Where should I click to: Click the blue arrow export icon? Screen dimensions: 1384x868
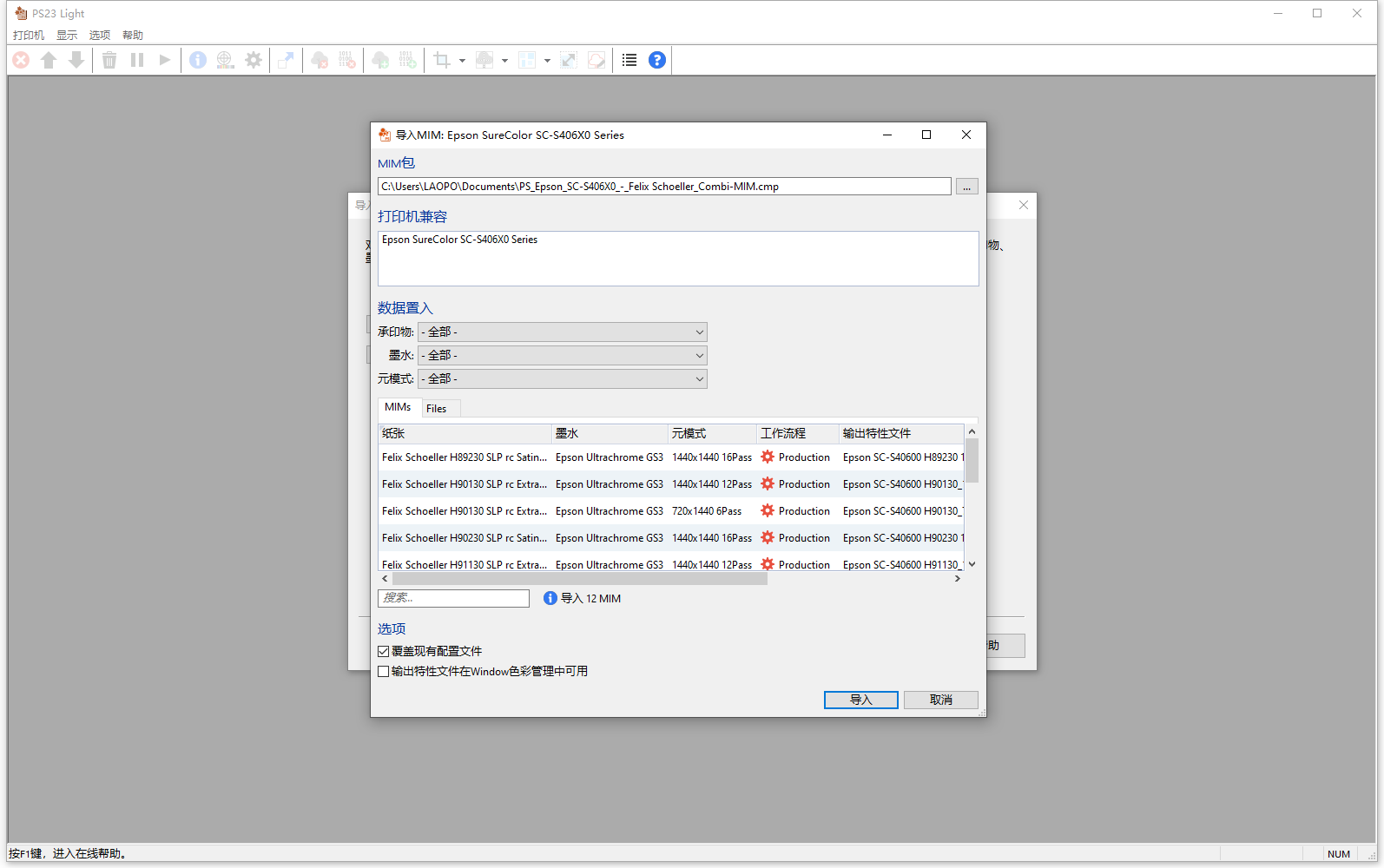tap(286, 60)
